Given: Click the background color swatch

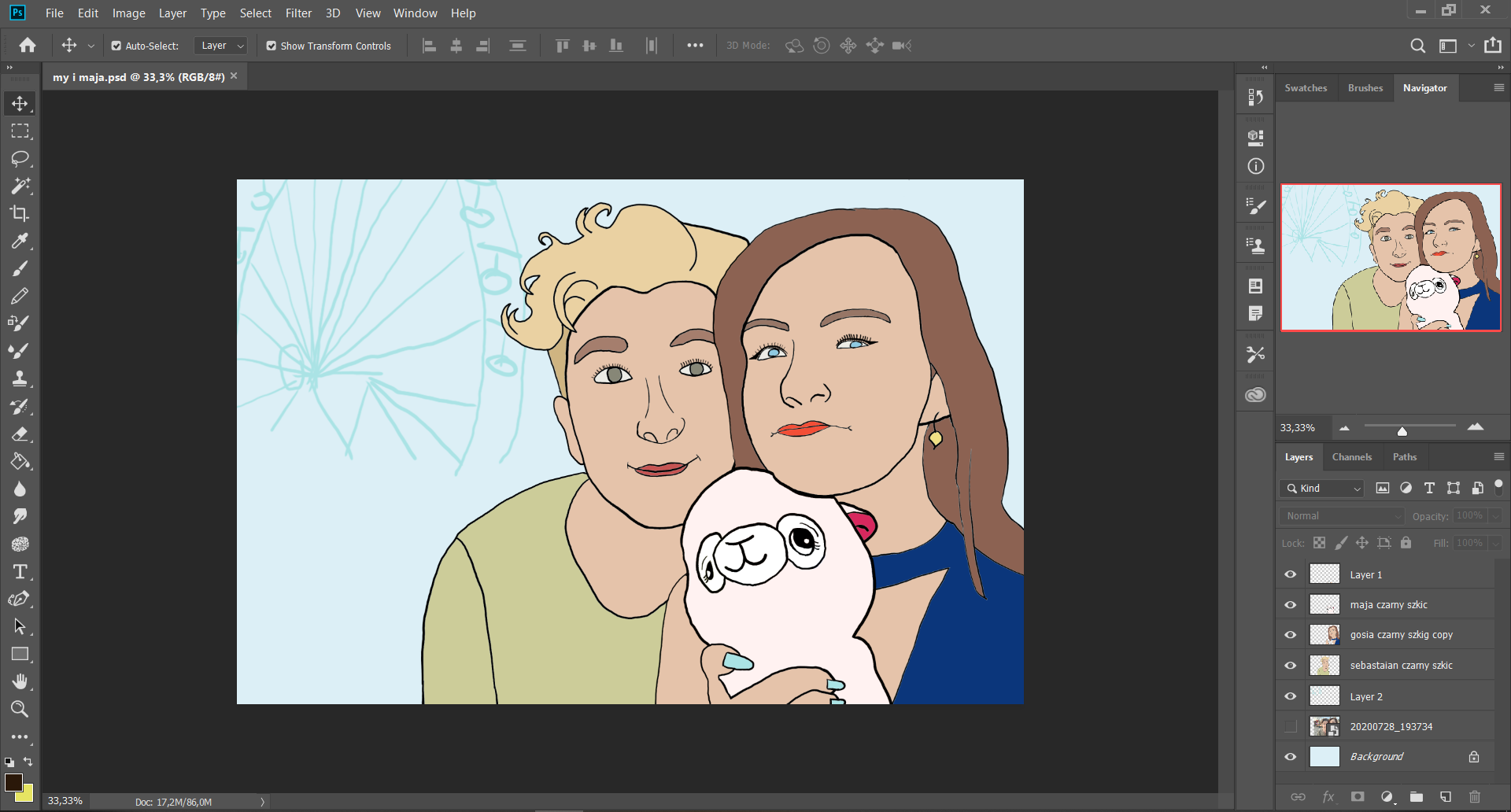Looking at the screenshot, I should coord(28,795).
